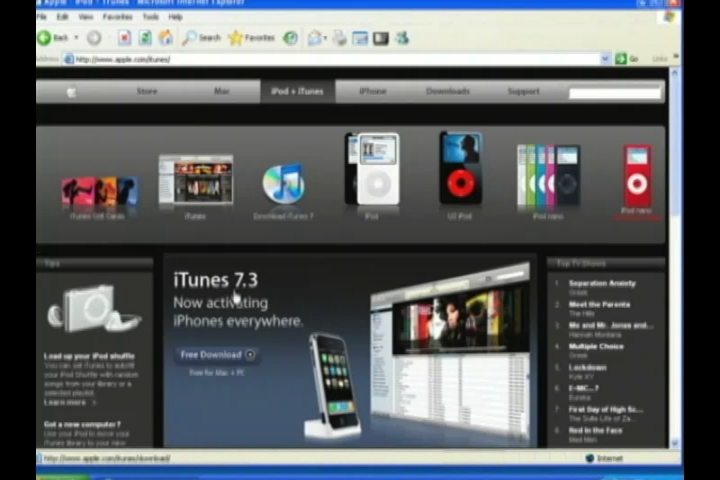Click the Load up your iPod shuffle tip
Image resolution: width=720 pixels, height=480 pixels.
click(x=89, y=356)
